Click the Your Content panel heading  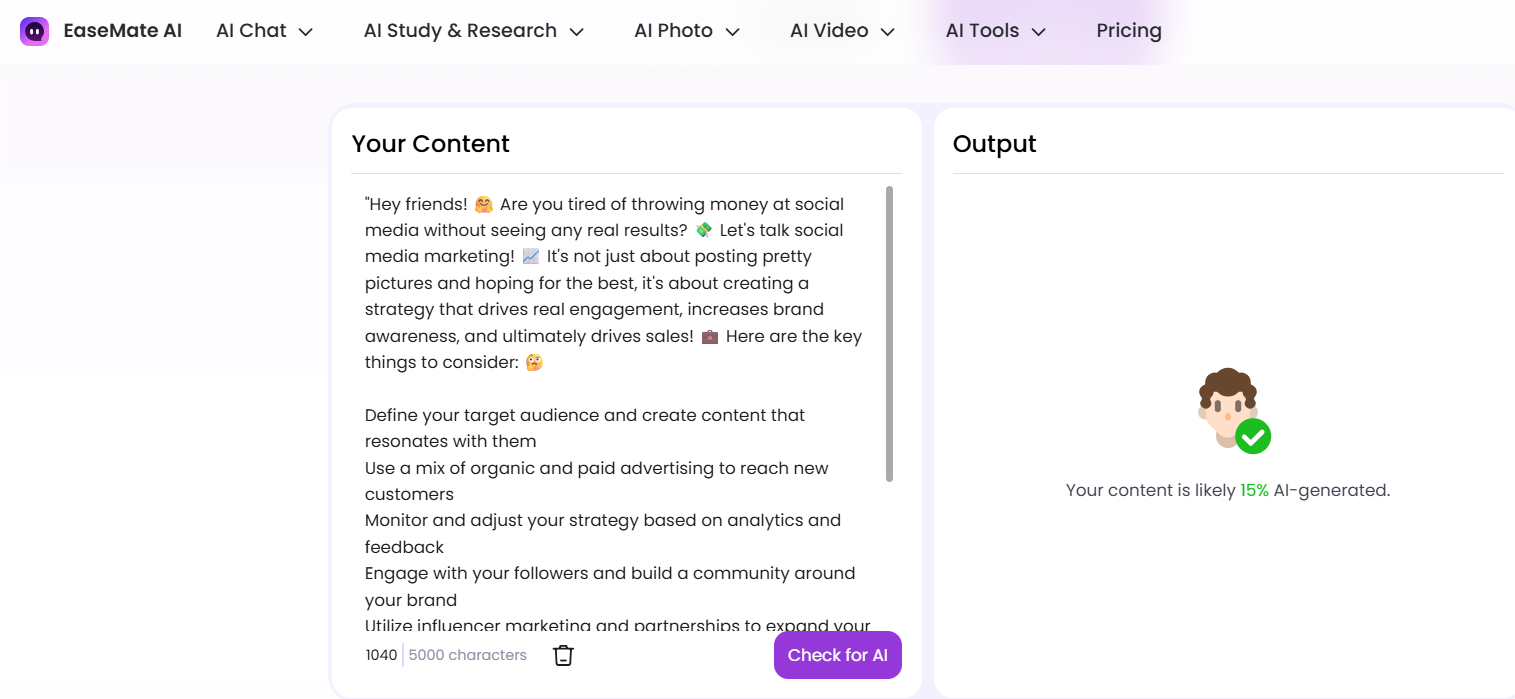(x=430, y=144)
